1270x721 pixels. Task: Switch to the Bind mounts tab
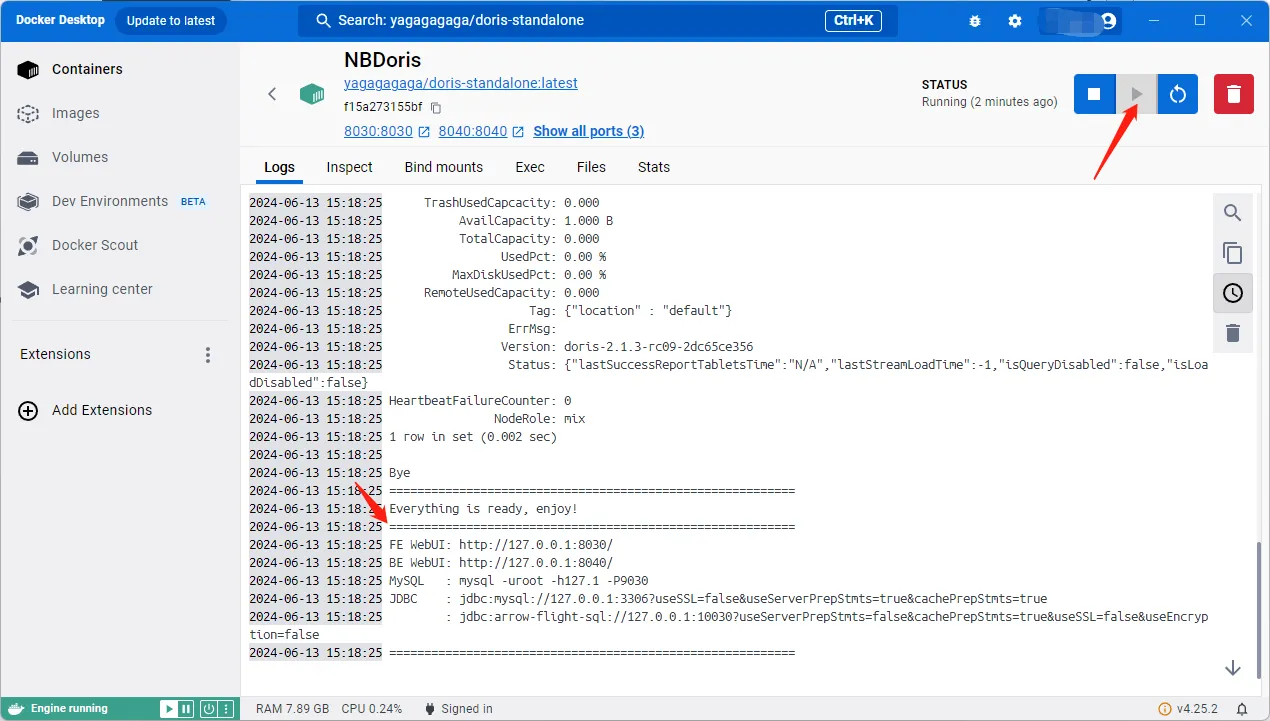click(x=444, y=167)
